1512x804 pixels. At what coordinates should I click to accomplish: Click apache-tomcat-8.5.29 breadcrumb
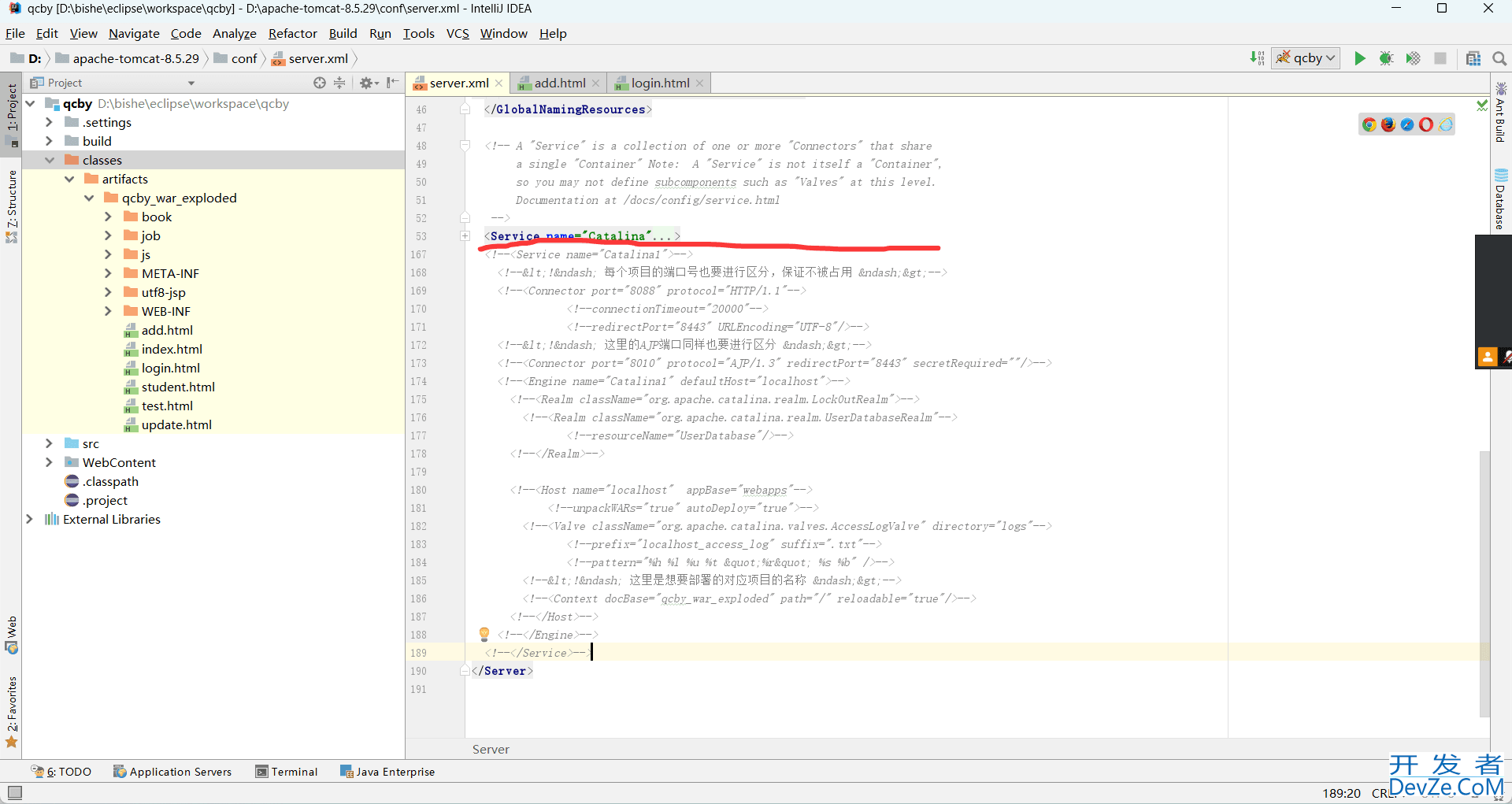coord(128,58)
